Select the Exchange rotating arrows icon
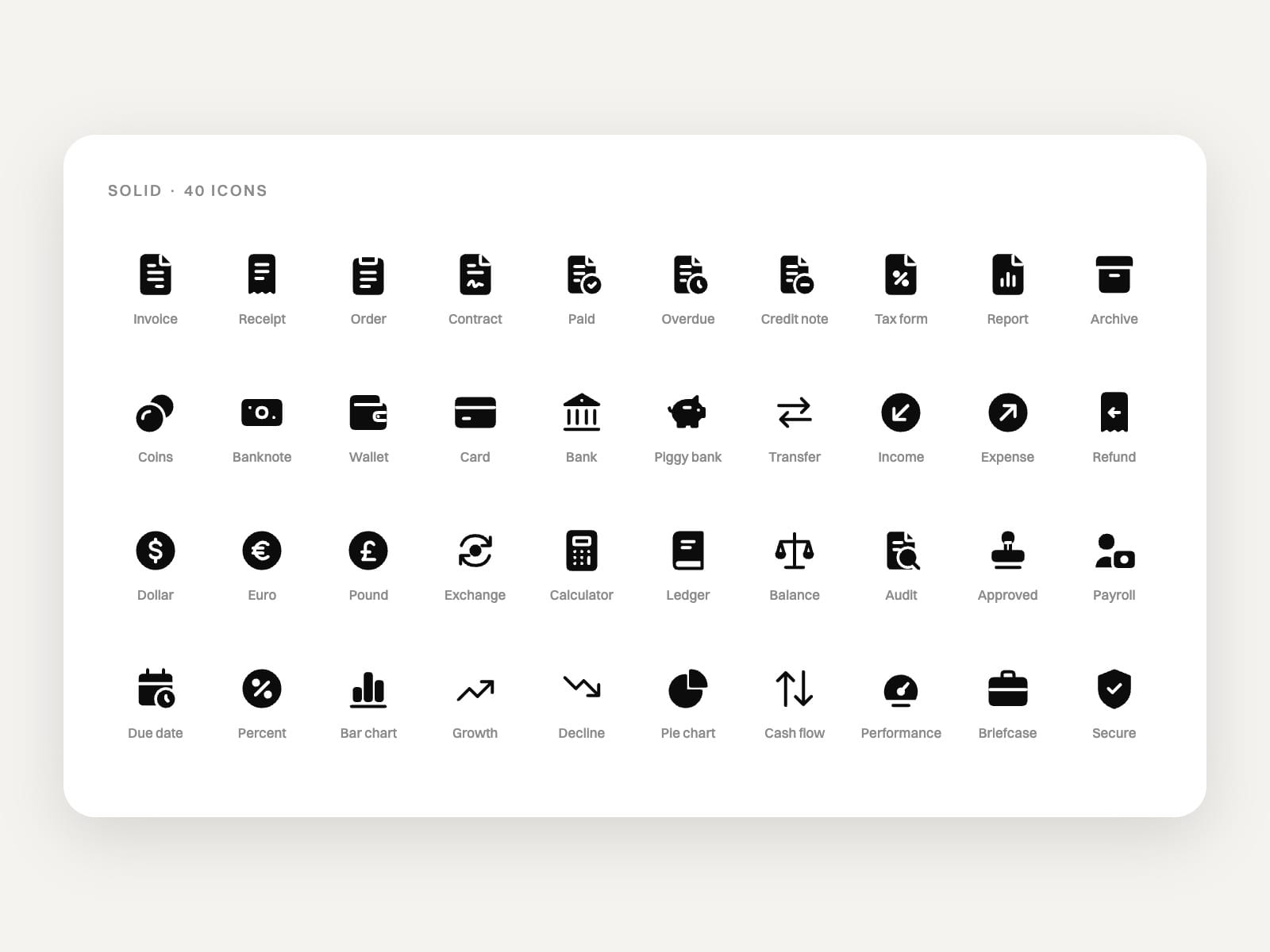The height and width of the screenshot is (952, 1270). click(x=475, y=551)
